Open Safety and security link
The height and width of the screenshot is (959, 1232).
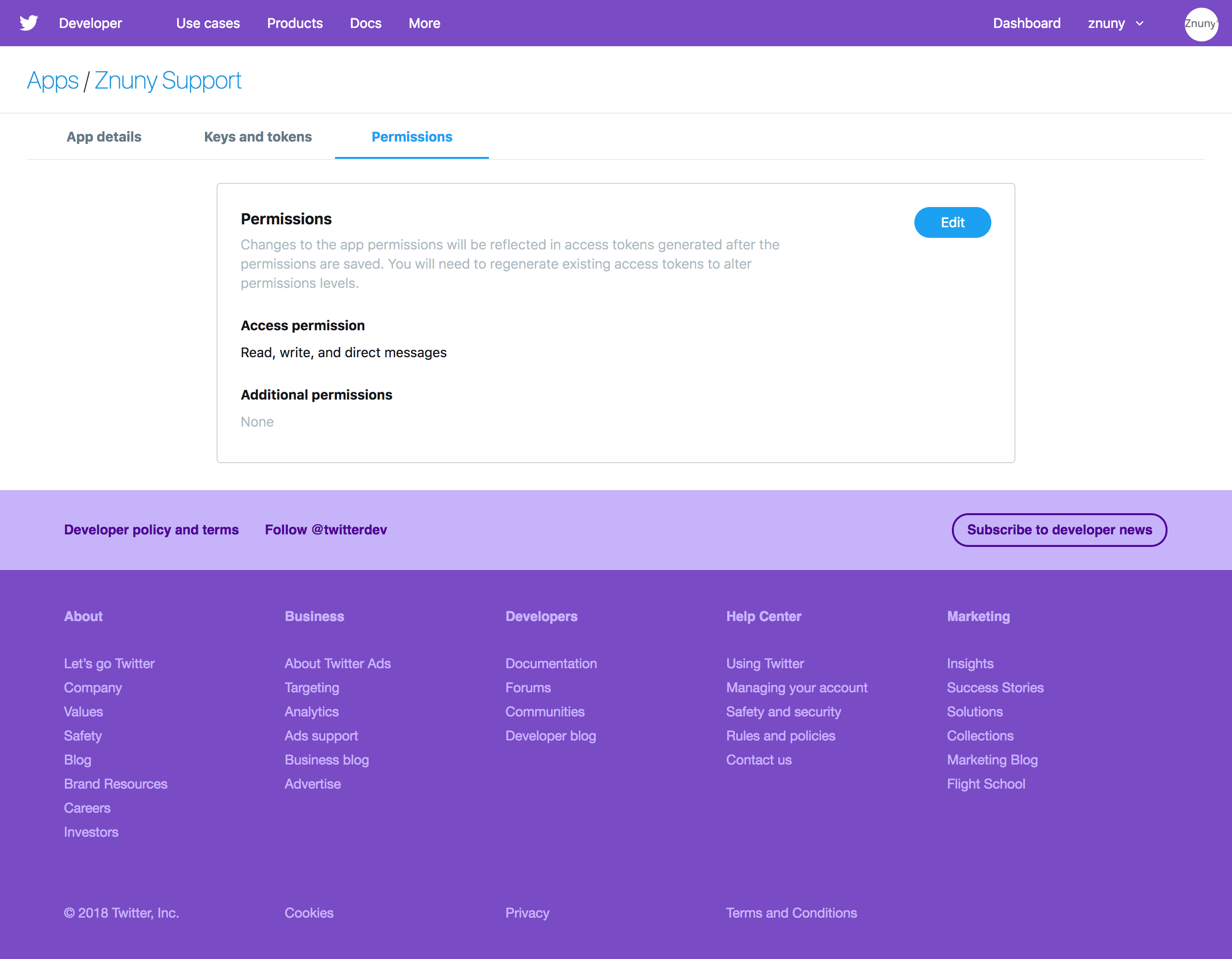point(783,711)
